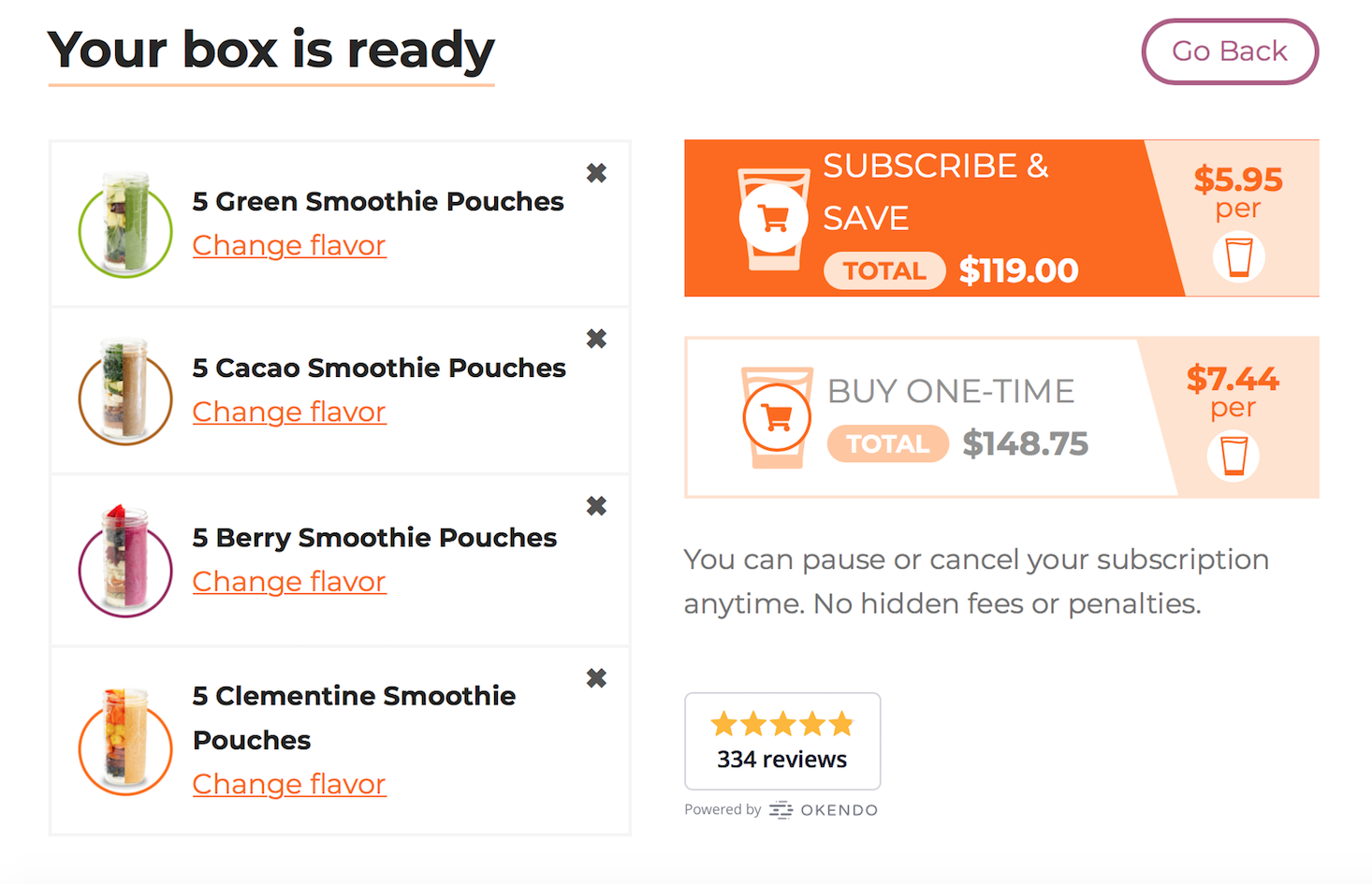1372x884 pixels.
Task: Remove the Berry Smoothie Pouches item
Action: click(596, 506)
